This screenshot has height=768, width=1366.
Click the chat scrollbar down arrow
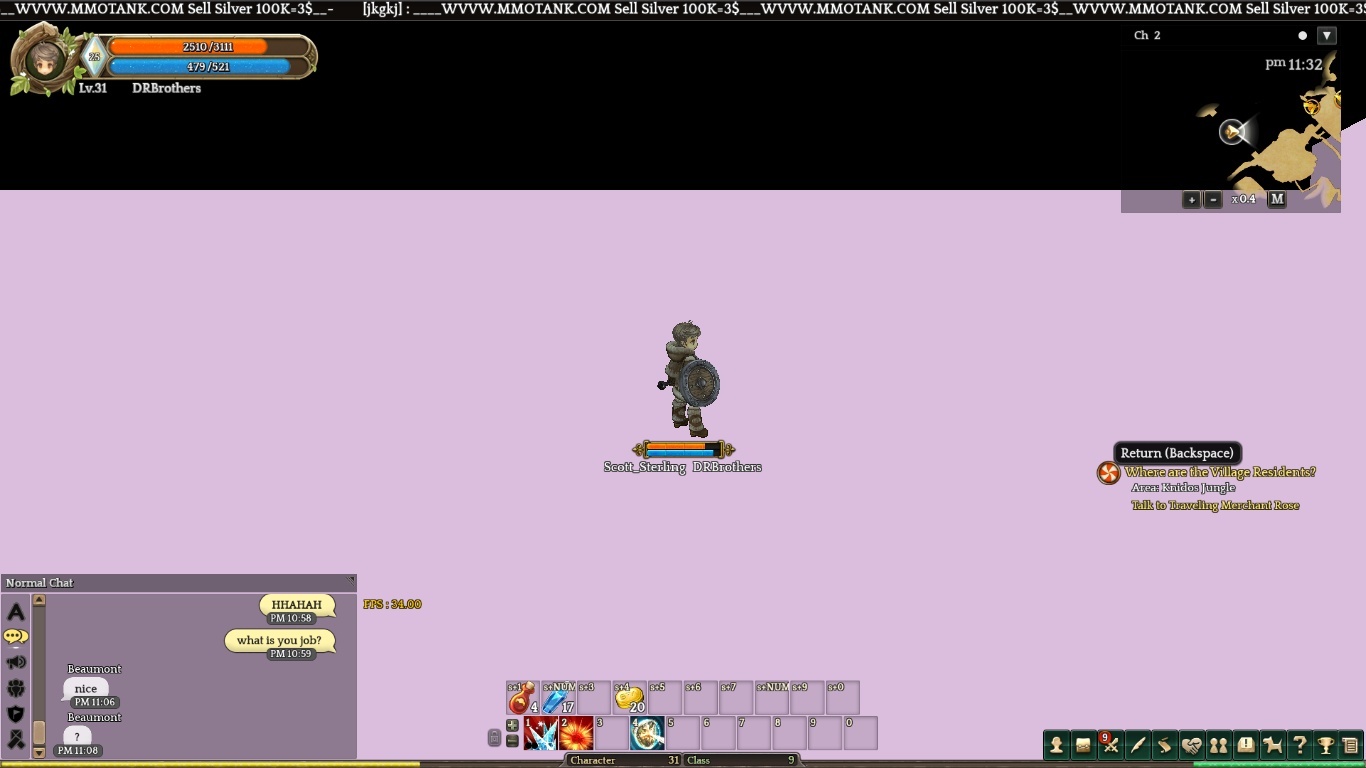coord(39,752)
